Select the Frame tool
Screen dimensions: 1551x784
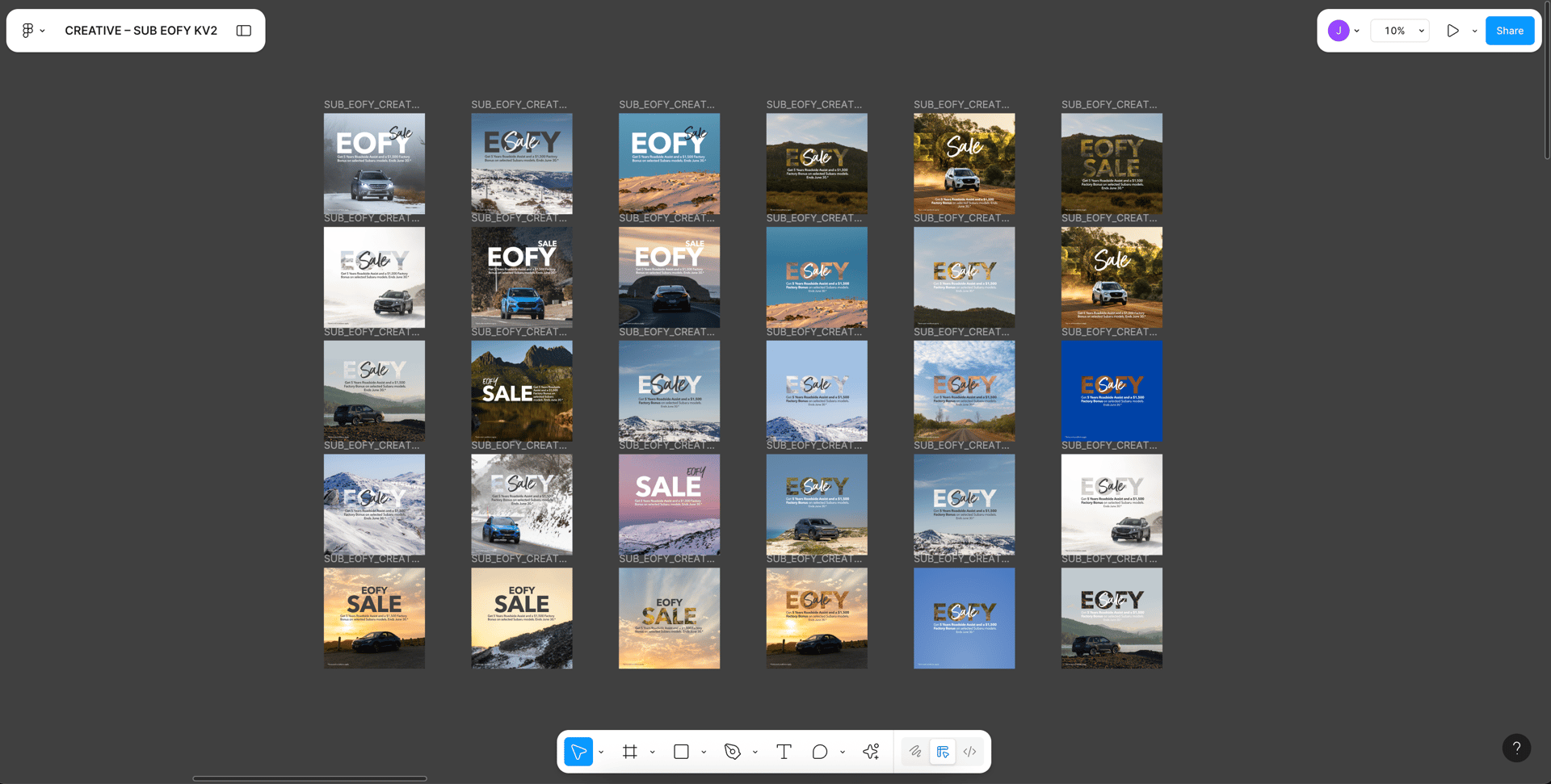(x=630, y=752)
